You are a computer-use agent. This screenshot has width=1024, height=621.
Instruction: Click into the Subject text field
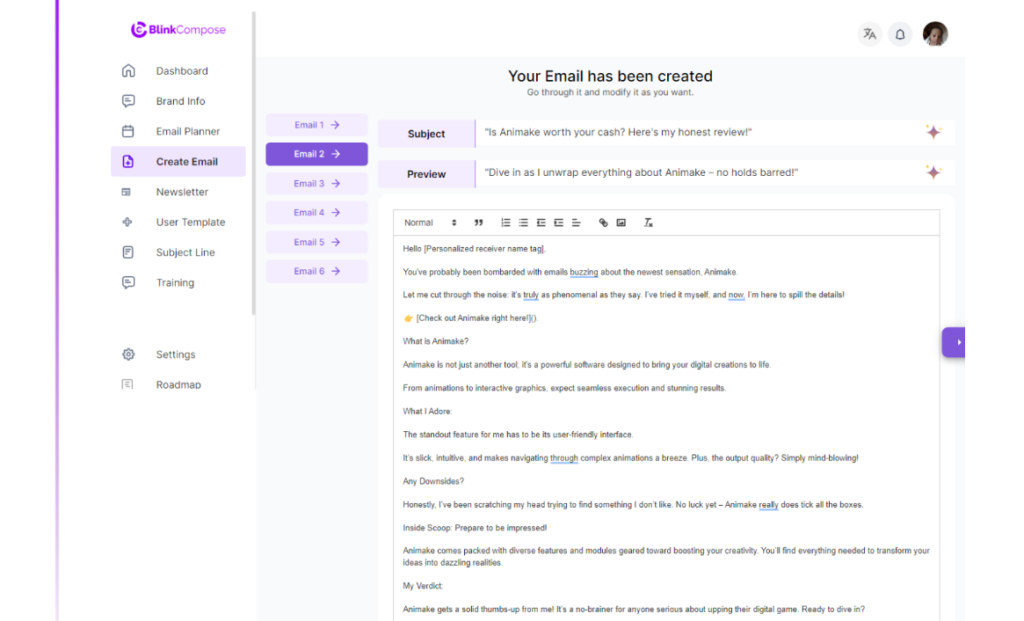tap(699, 133)
